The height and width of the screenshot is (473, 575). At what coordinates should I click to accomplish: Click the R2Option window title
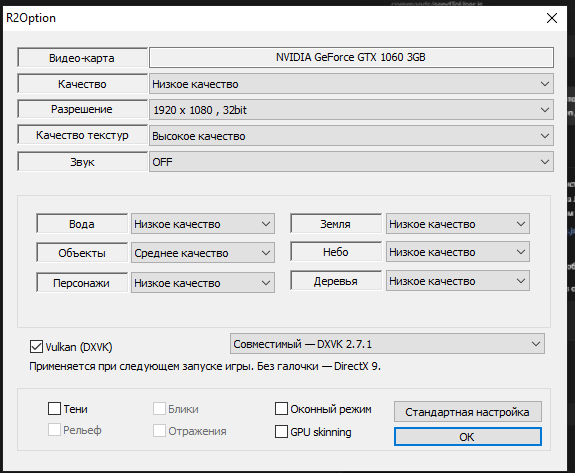(x=31, y=18)
